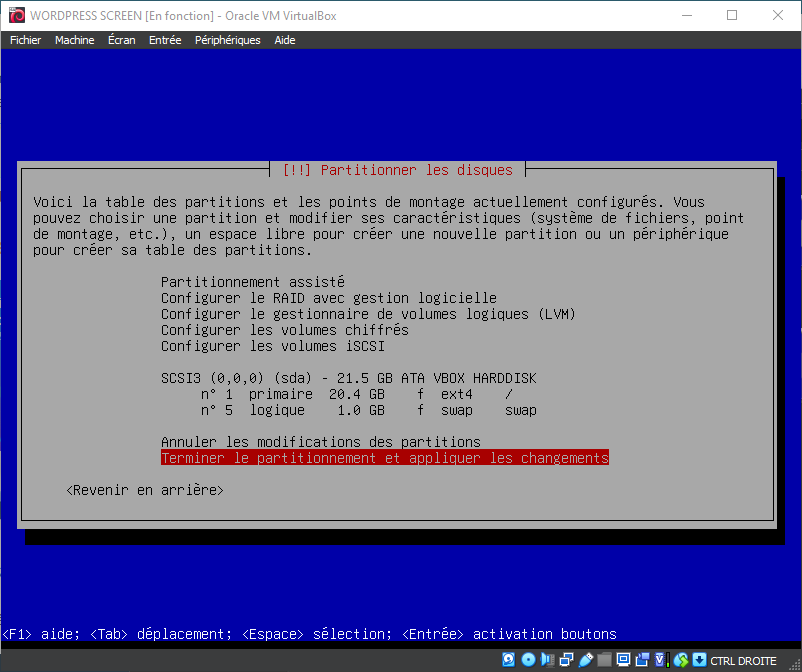Open the Aide menu

point(285,40)
